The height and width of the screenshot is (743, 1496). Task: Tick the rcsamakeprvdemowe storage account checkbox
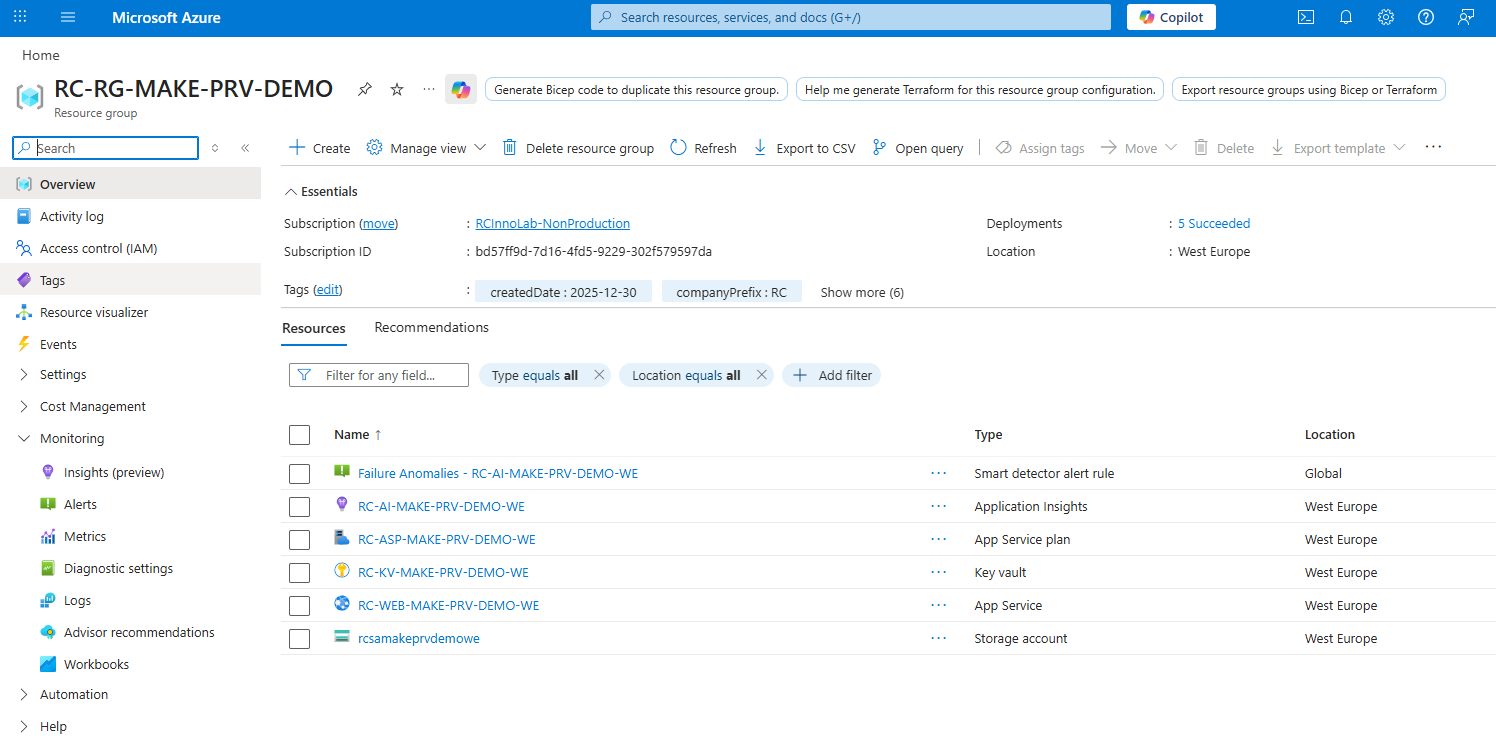pos(299,639)
